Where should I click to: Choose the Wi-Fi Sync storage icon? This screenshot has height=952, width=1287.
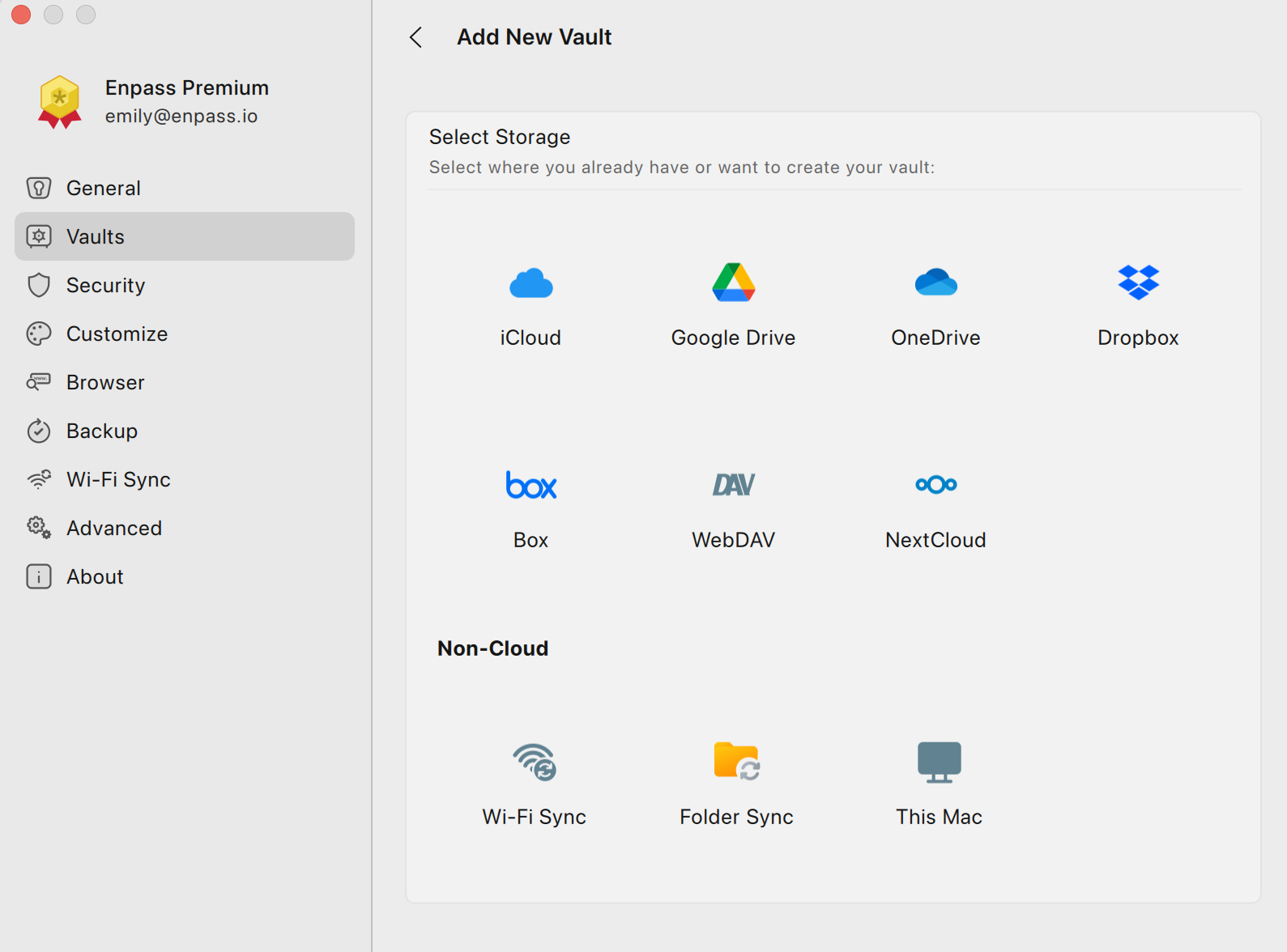[x=535, y=762]
